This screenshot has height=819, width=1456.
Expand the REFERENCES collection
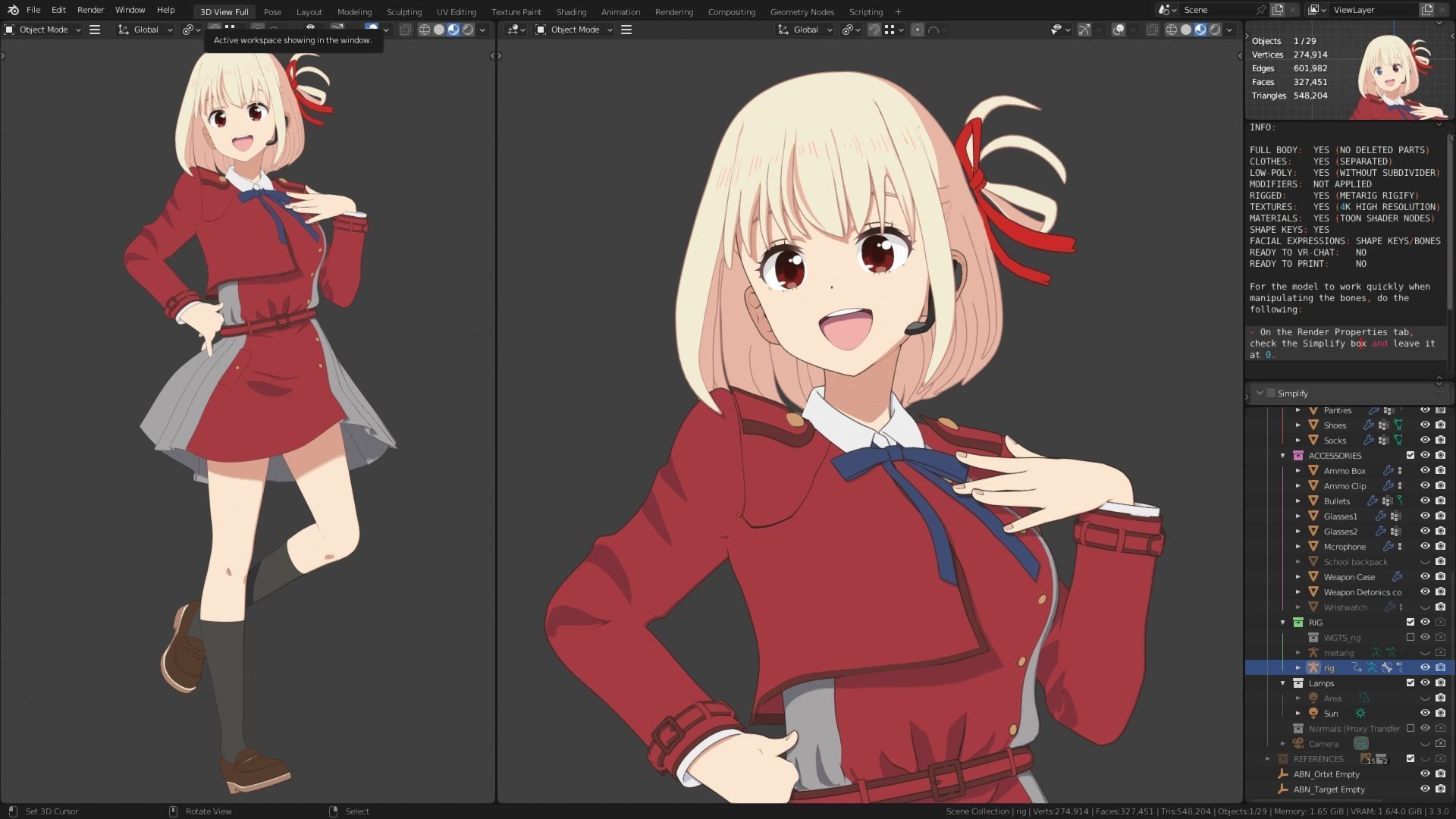pyautogui.click(x=1268, y=759)
